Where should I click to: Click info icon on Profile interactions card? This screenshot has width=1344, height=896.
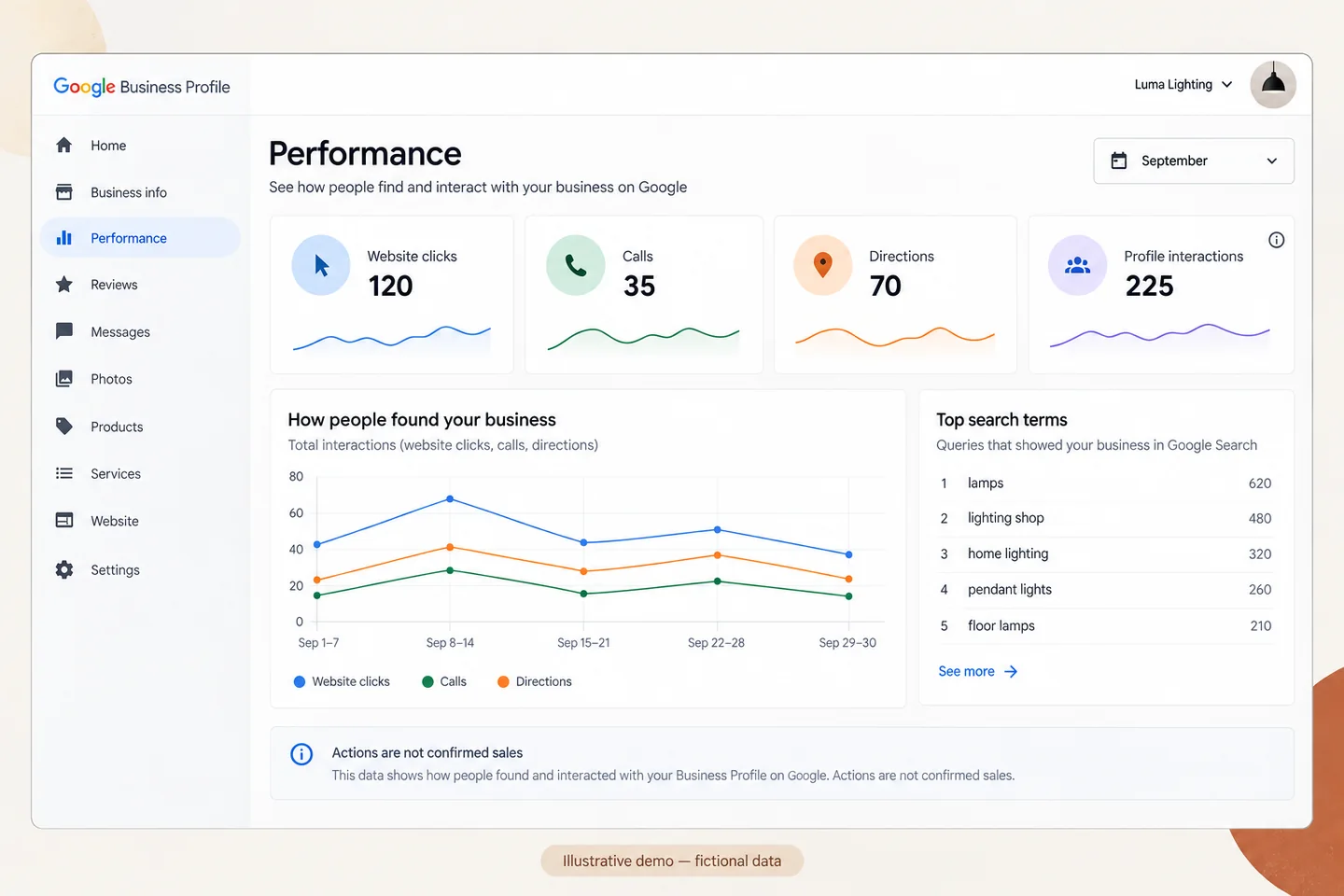click(1276, 240)
